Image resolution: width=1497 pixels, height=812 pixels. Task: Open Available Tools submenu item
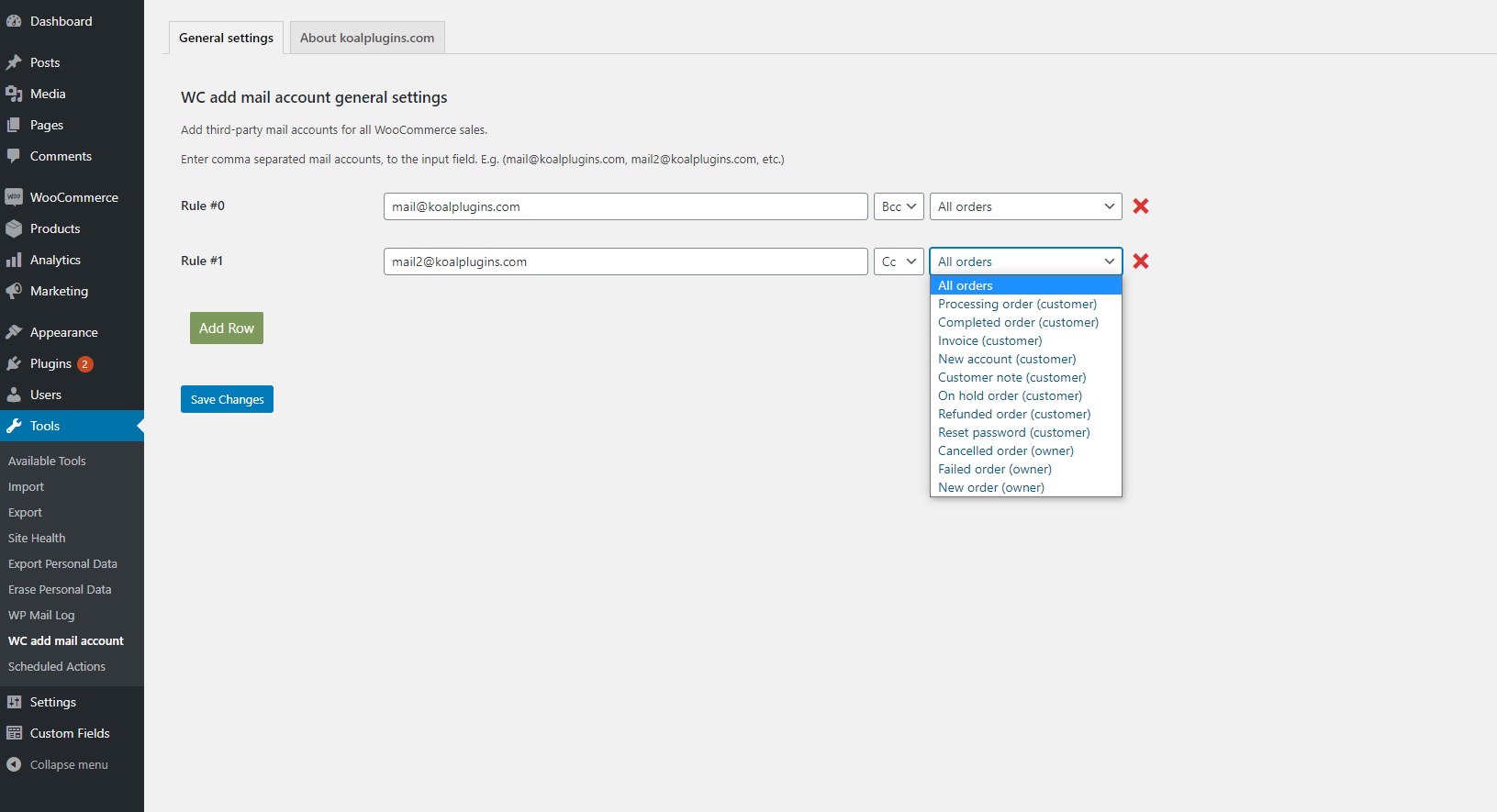pos(47,461)
